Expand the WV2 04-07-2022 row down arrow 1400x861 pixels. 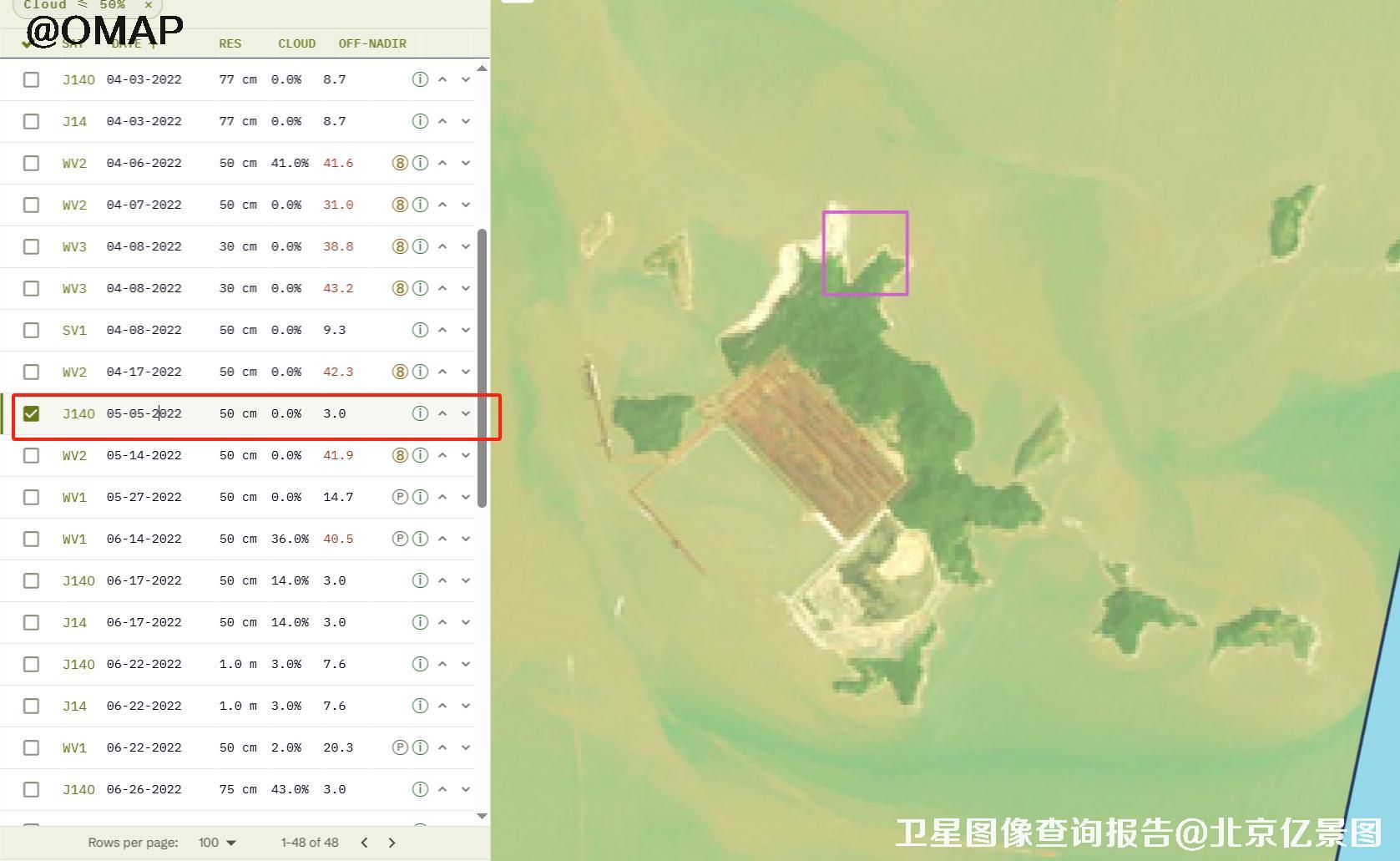466,205
